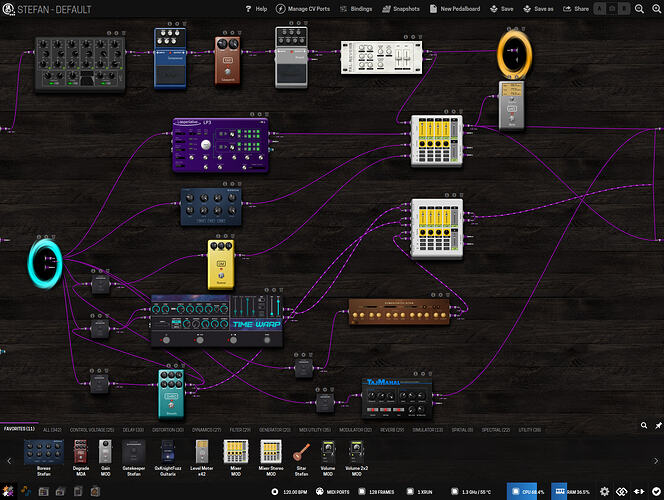Open the Simulator category tab
This screenshot has width=664, height=500.
[x=428, y=430]
